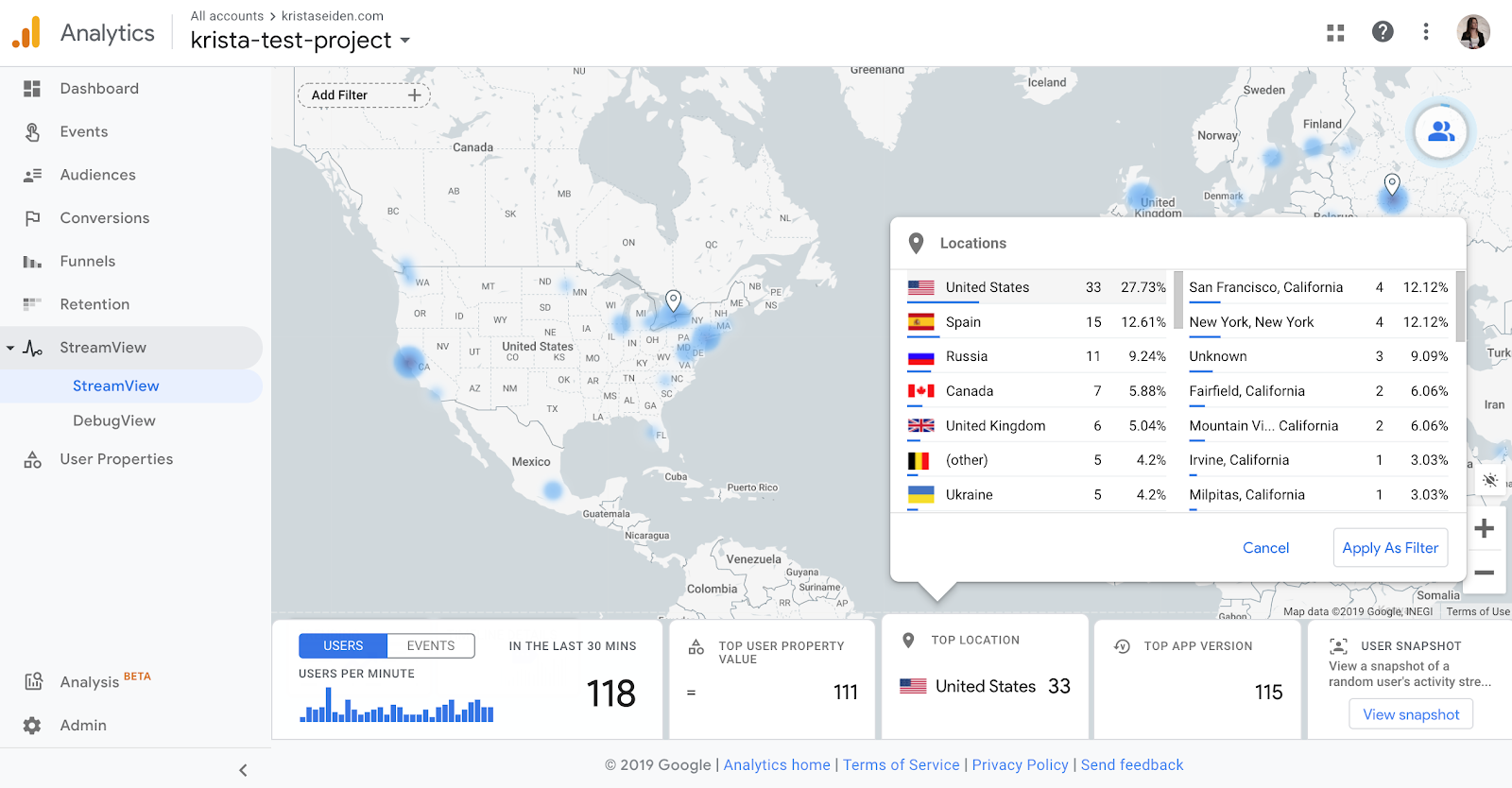This screenshot has height=788, width=1512.
Task: Open the Analytics home link
Action: (x=777, y=765)
